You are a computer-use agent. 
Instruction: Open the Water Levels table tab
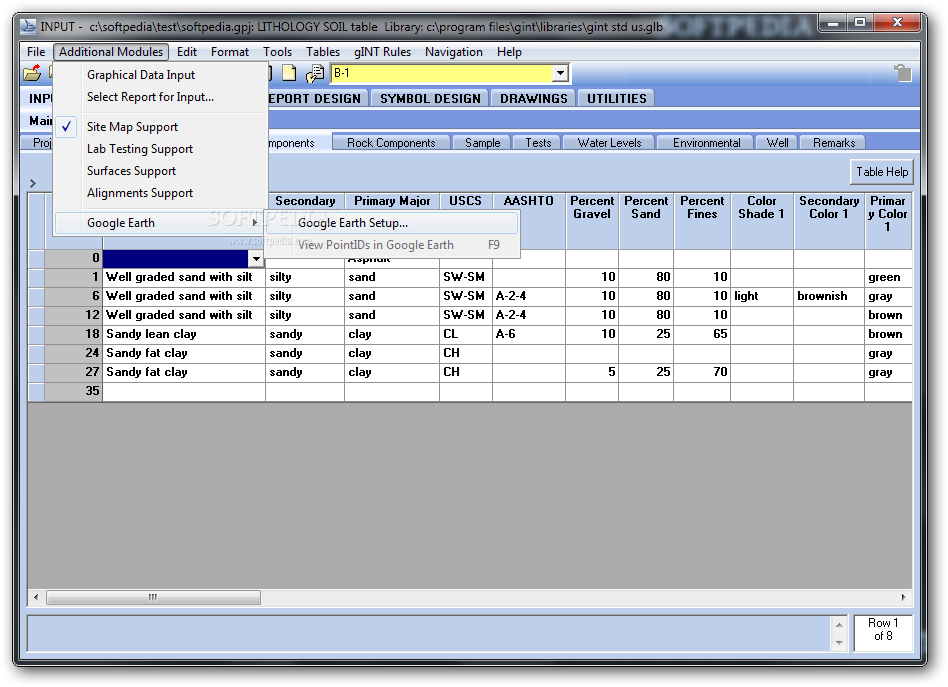click(609, 143)
